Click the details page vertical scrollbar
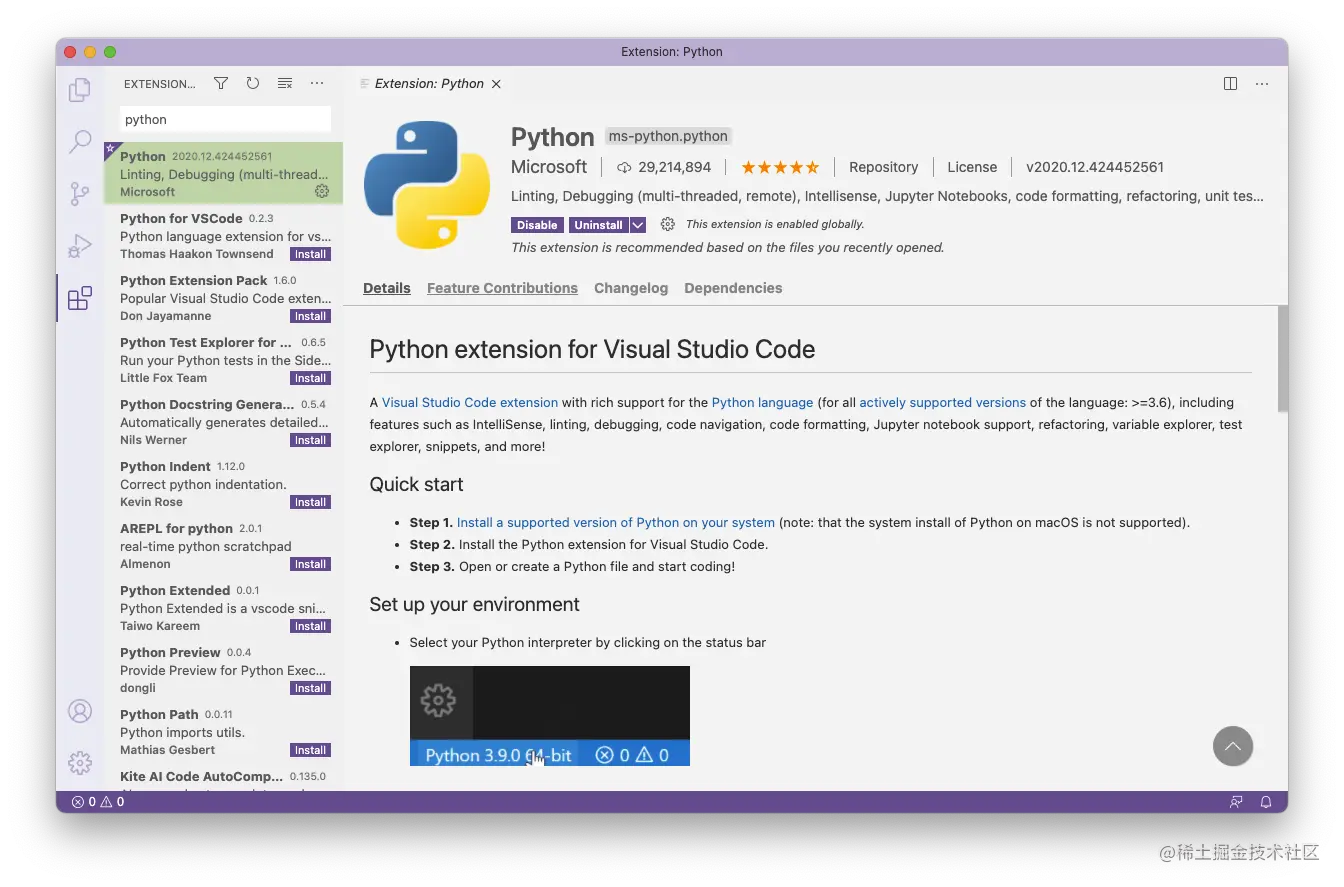This screenshot has height=887, width=1344. [1282, 358]
